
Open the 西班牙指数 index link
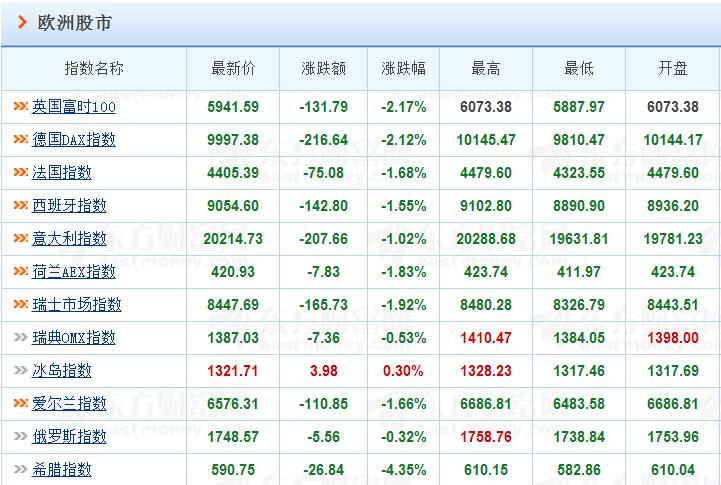pos(69,205)
